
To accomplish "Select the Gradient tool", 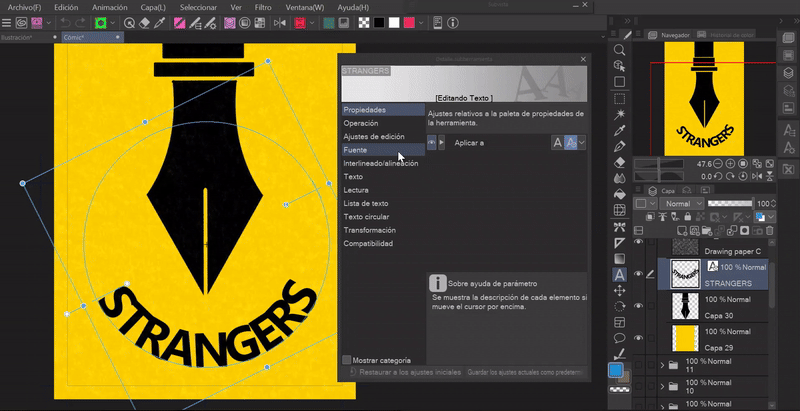I will point(619,259).
